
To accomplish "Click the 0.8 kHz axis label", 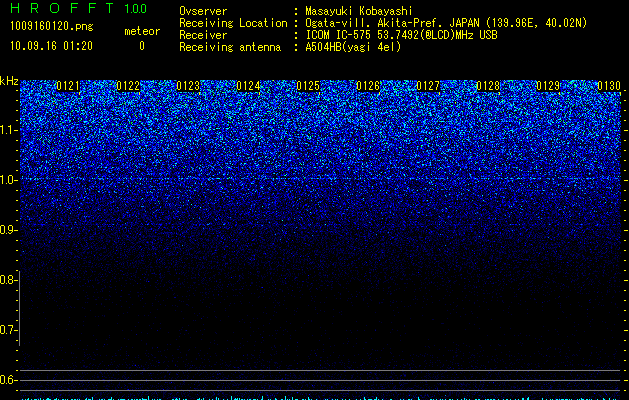I will pos(8,280).
